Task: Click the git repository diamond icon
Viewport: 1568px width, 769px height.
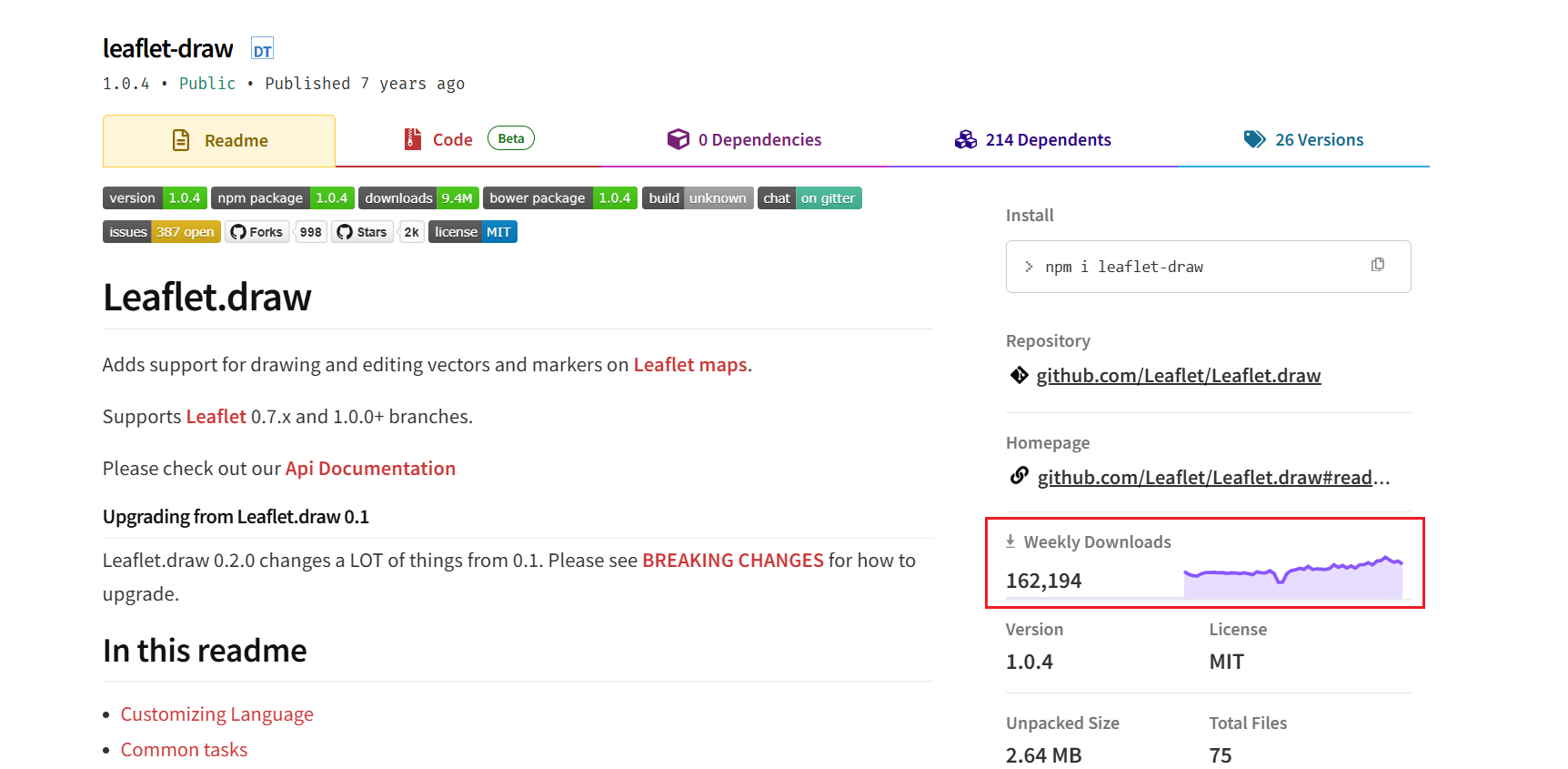Action: coord(1020,375)
